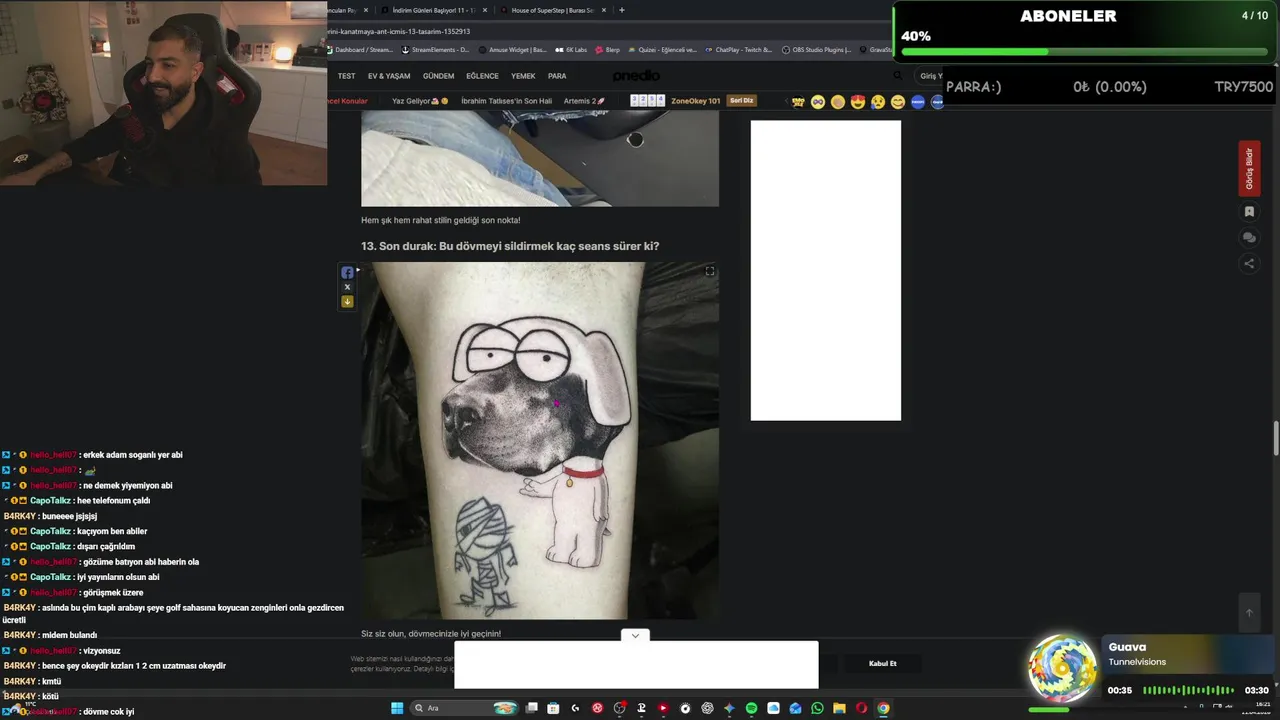Open 'Quizei - Eğlenceli' bookmark

coord(663,49)
